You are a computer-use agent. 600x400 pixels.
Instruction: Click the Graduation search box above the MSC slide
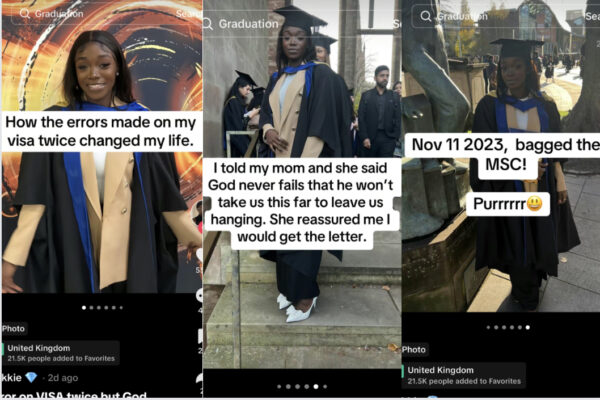coord(497,16)
